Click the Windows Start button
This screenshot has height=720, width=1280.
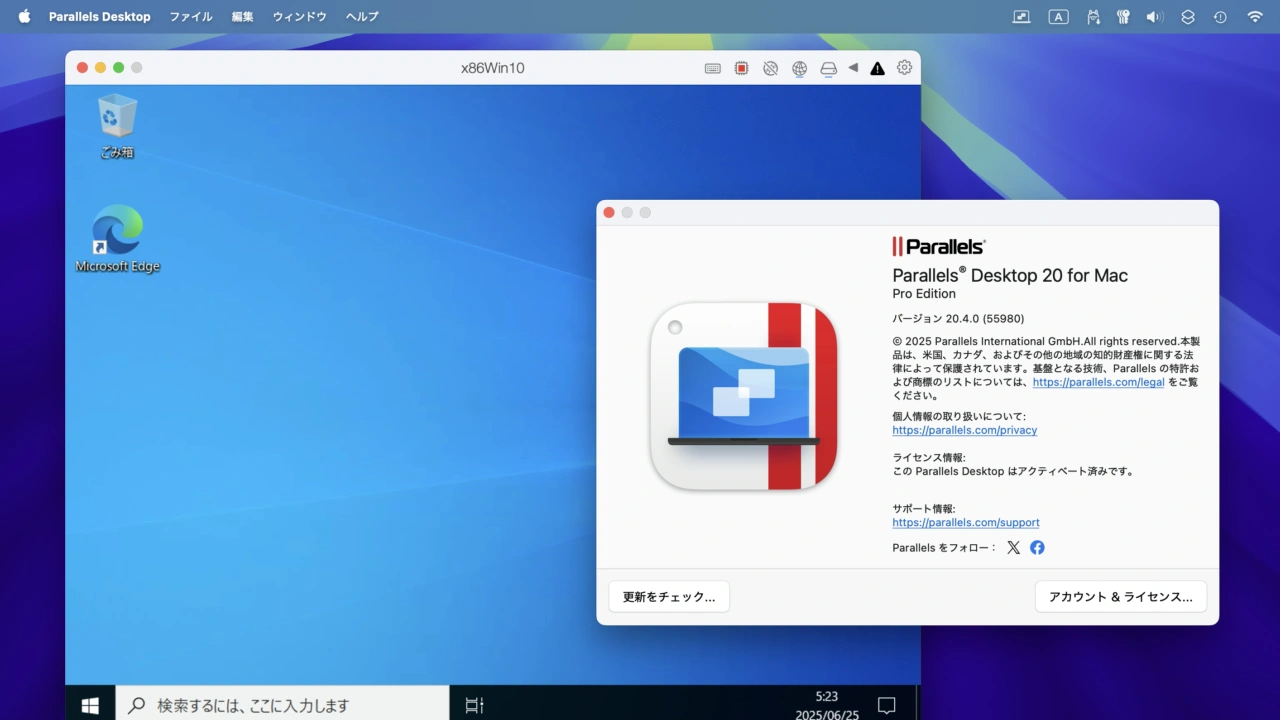pos(90,705)
